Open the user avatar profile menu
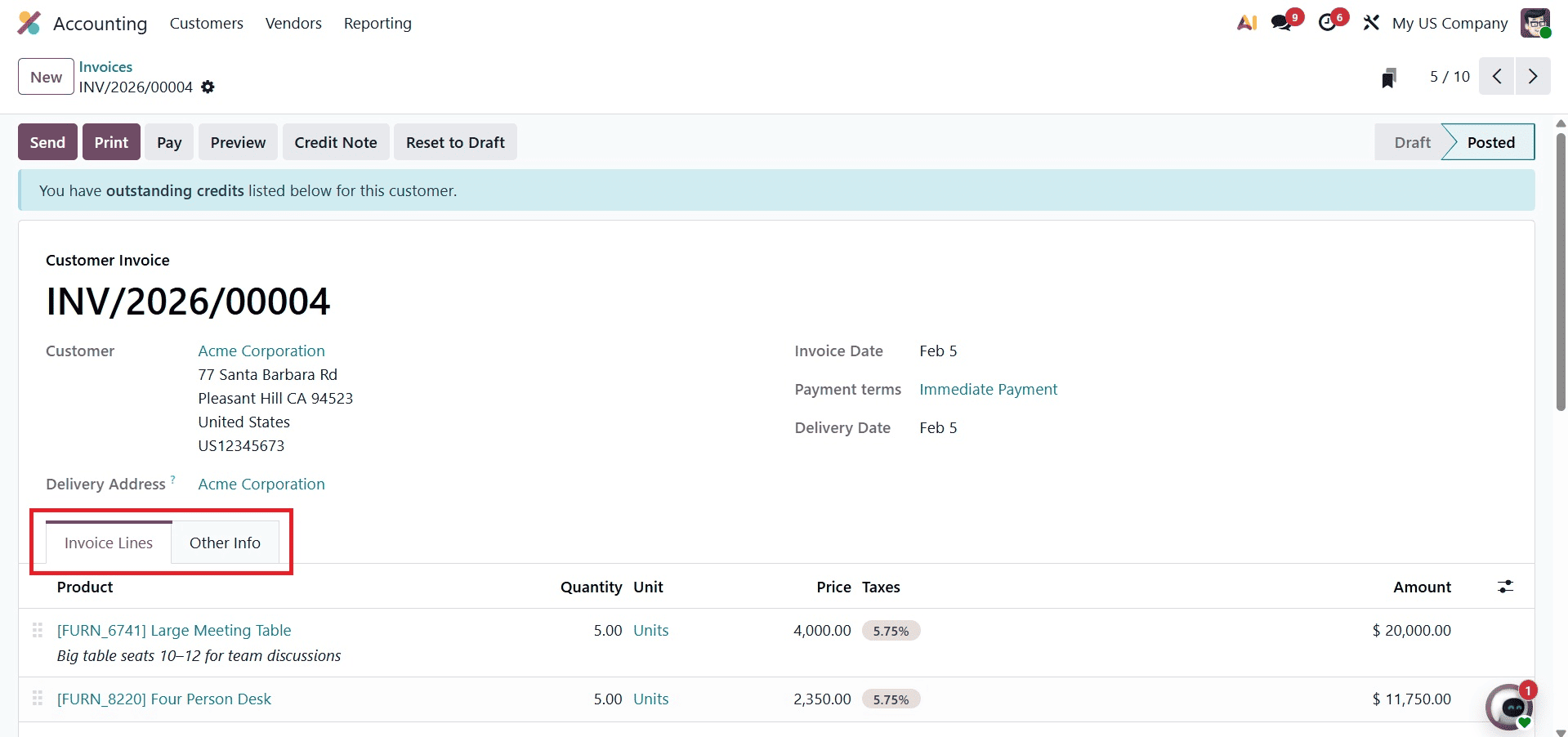This screenshot has width=1568, height=737. 1536,22
